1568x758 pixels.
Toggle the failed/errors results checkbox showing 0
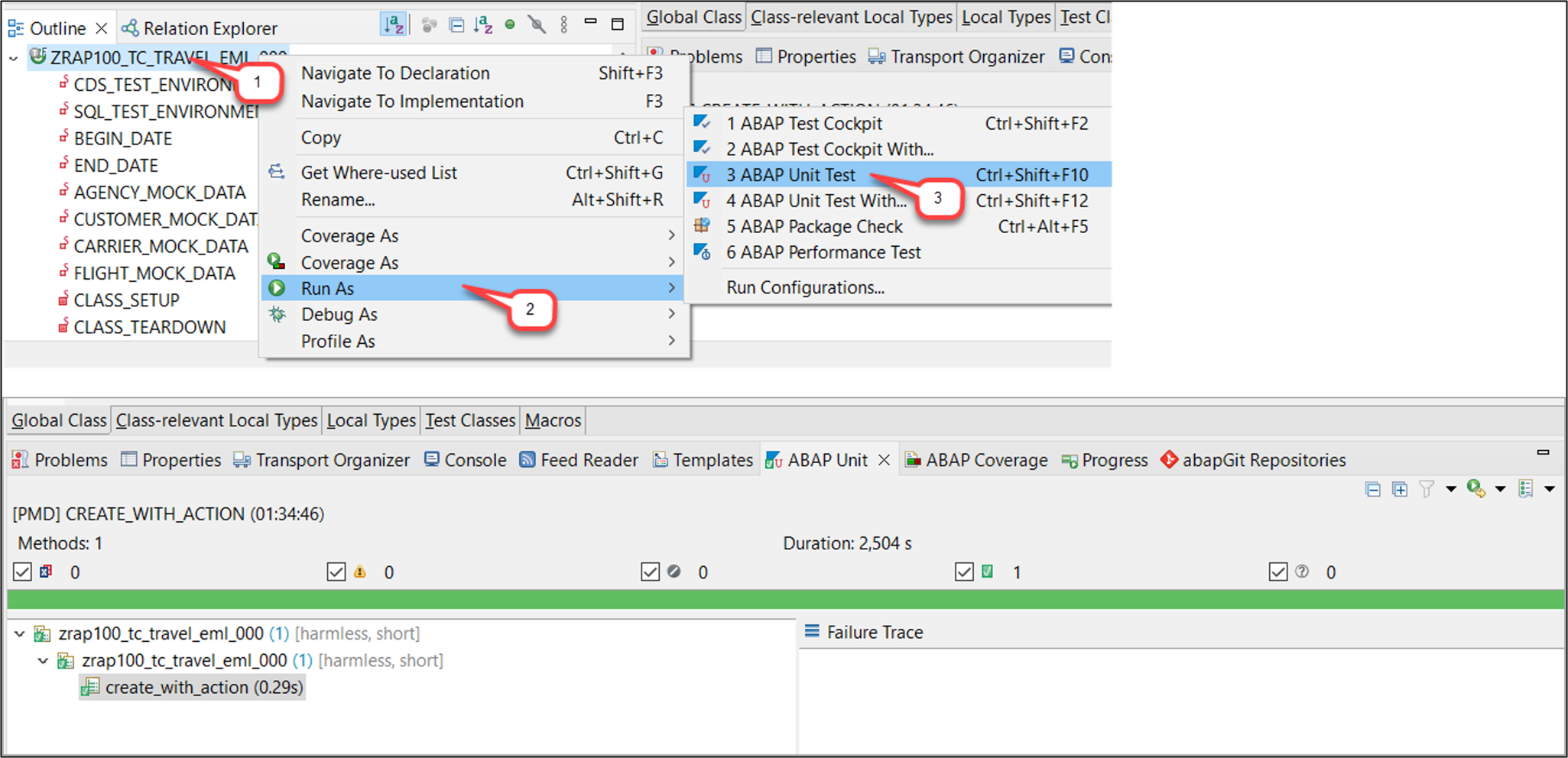tap(22, 572)
